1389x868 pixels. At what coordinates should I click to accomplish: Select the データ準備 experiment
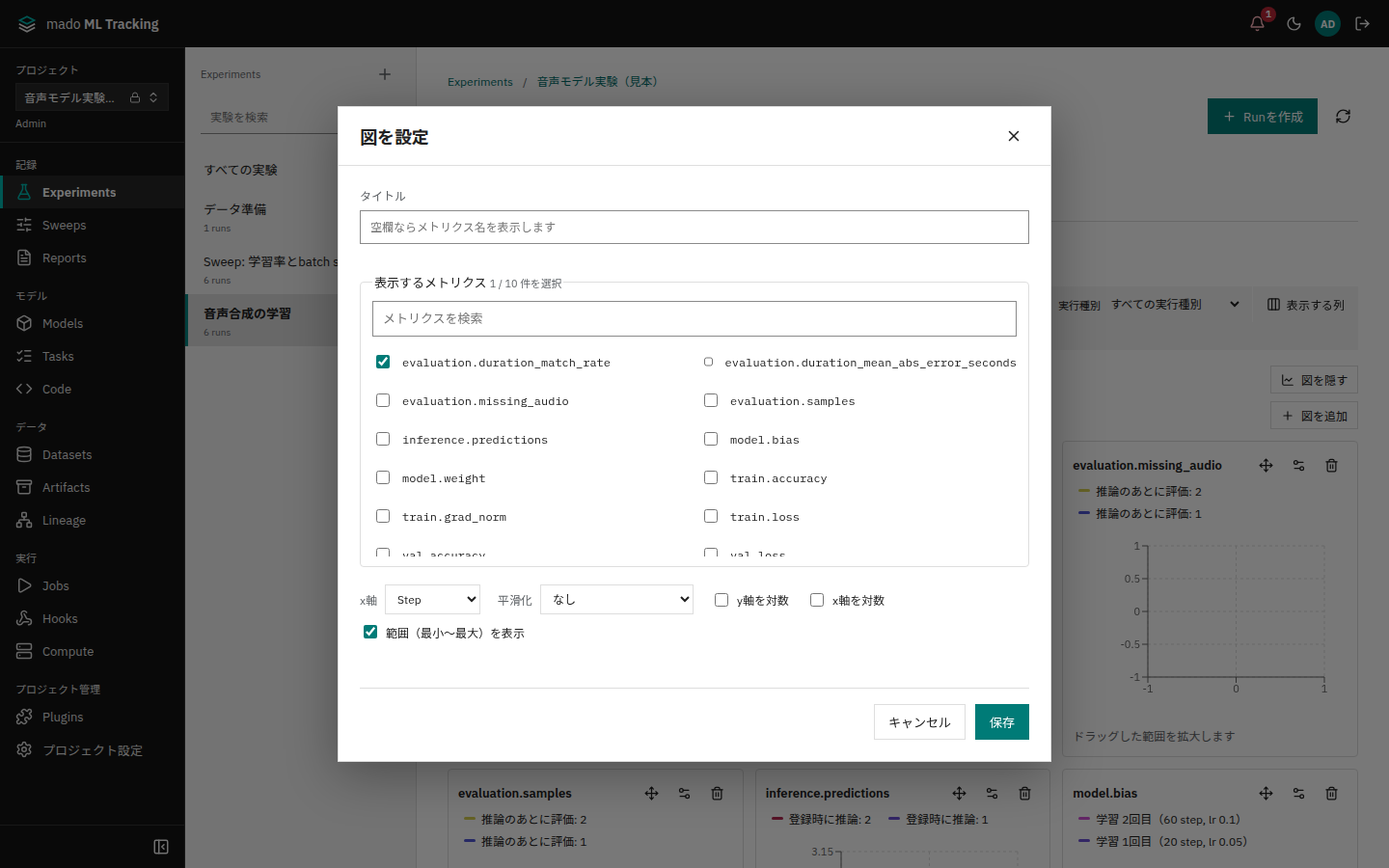pyautogui.click(x=262, y=217)
